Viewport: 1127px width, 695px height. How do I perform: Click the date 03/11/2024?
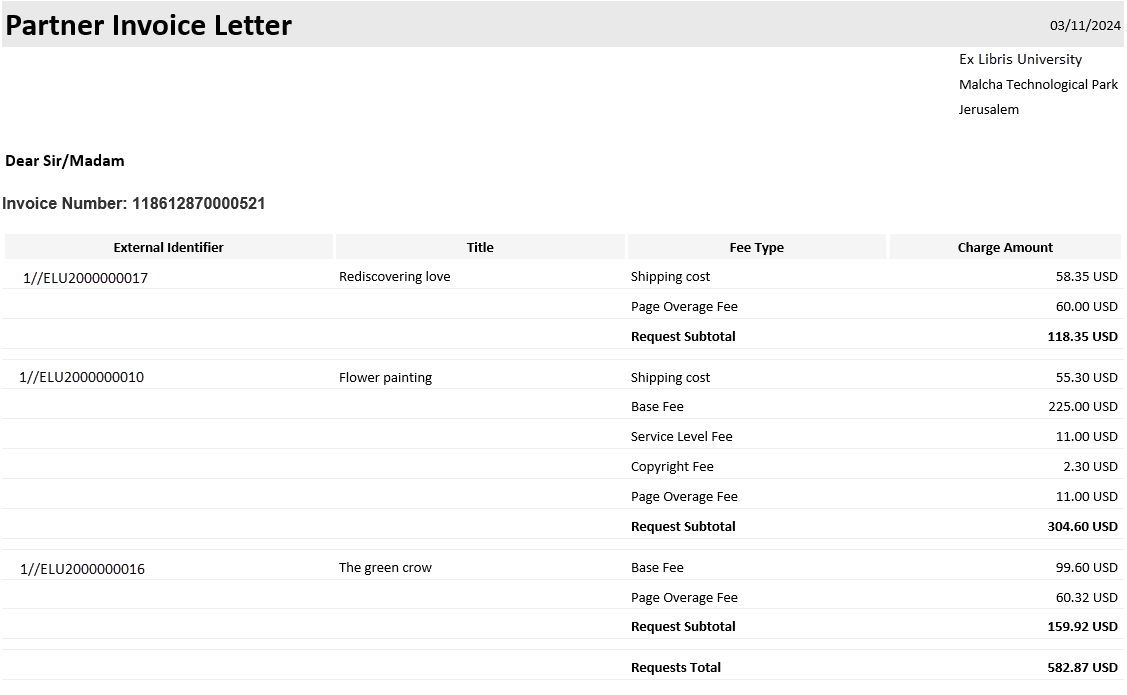[x=1085, y=26]
